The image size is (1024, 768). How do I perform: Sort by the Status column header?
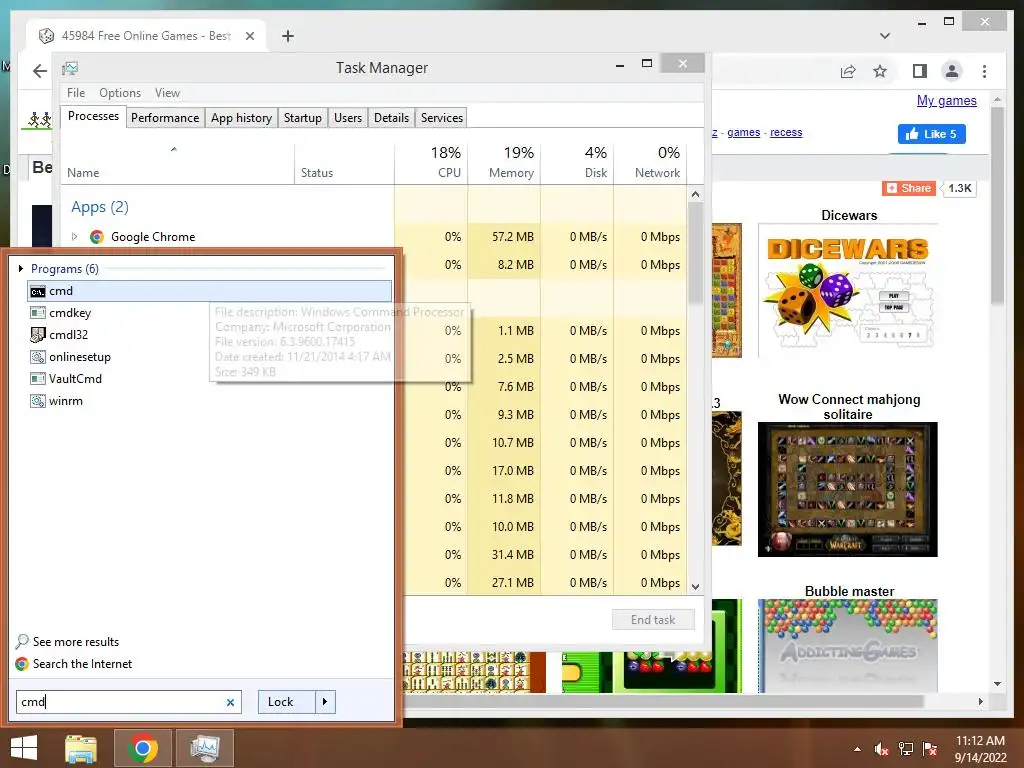(344, 163)
